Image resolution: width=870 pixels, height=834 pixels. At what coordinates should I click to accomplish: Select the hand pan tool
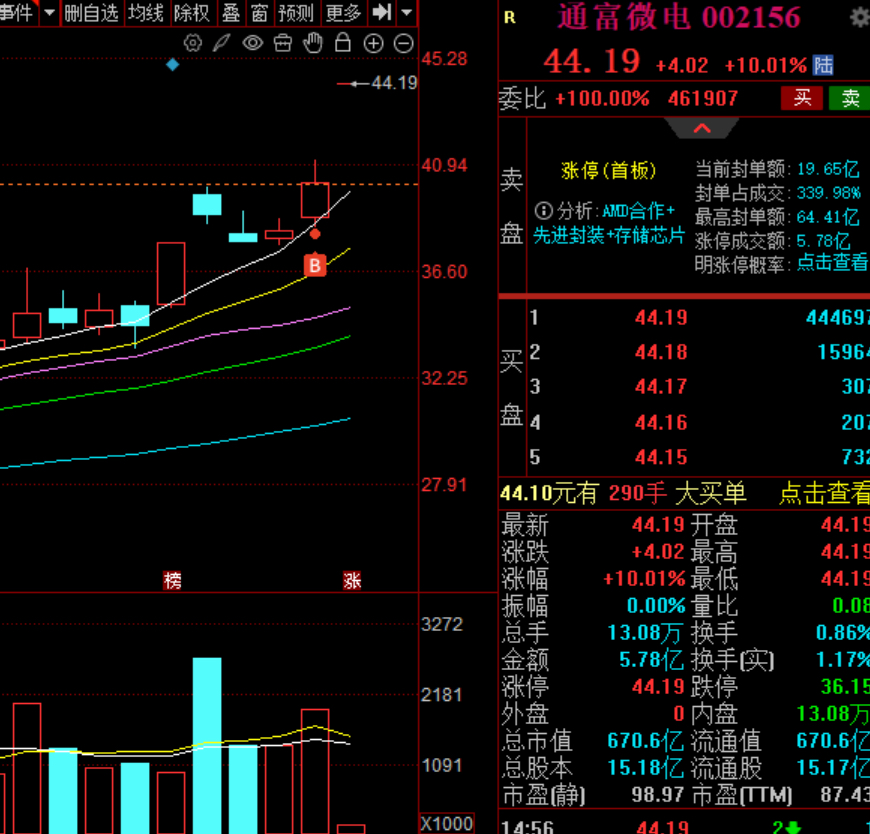[313, 43]
